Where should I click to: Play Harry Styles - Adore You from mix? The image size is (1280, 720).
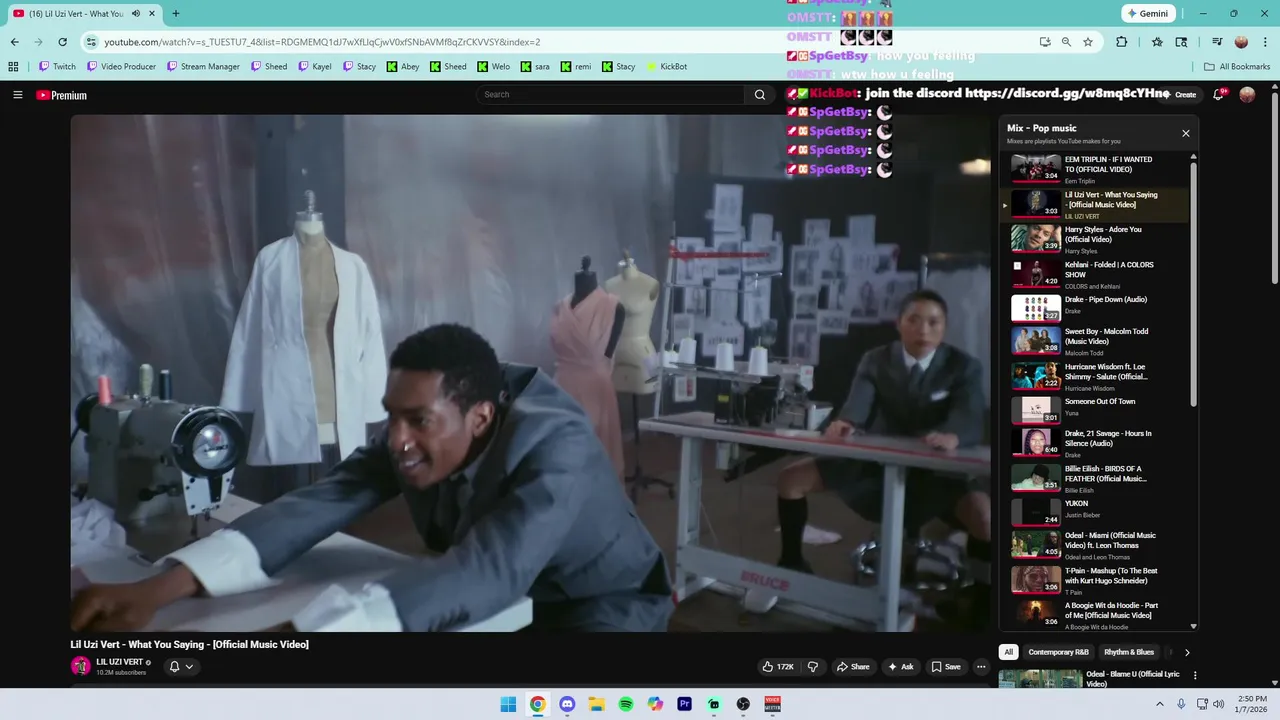click(1095, 239)
